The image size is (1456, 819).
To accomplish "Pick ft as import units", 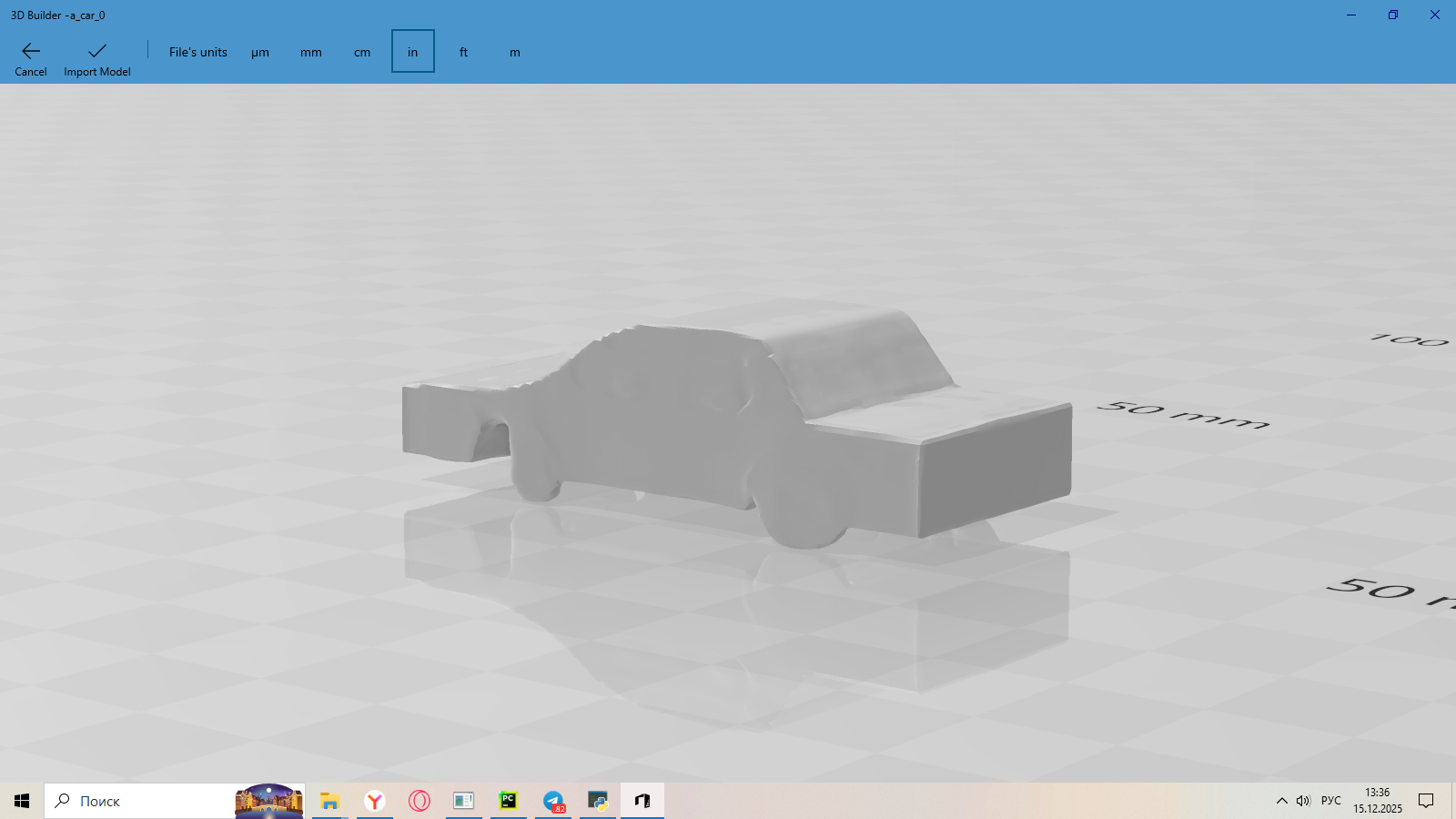I will click(x=464, y=52).
